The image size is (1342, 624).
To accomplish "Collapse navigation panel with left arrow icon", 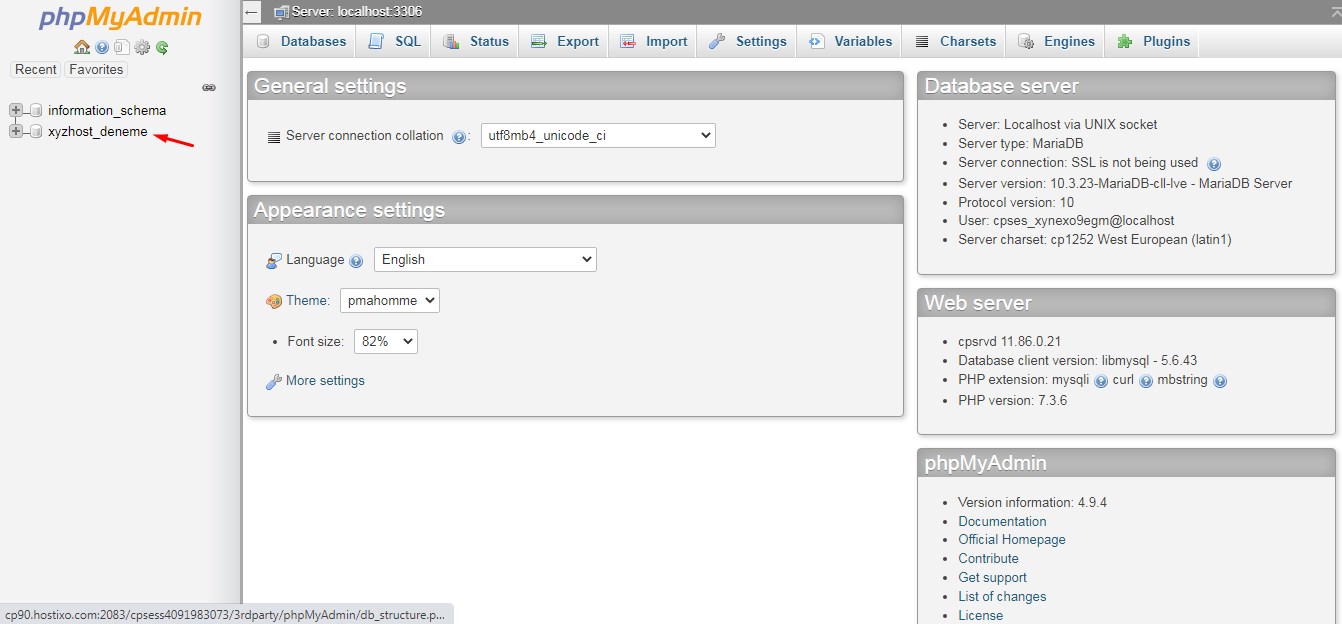I will click(x=252, y=12).
